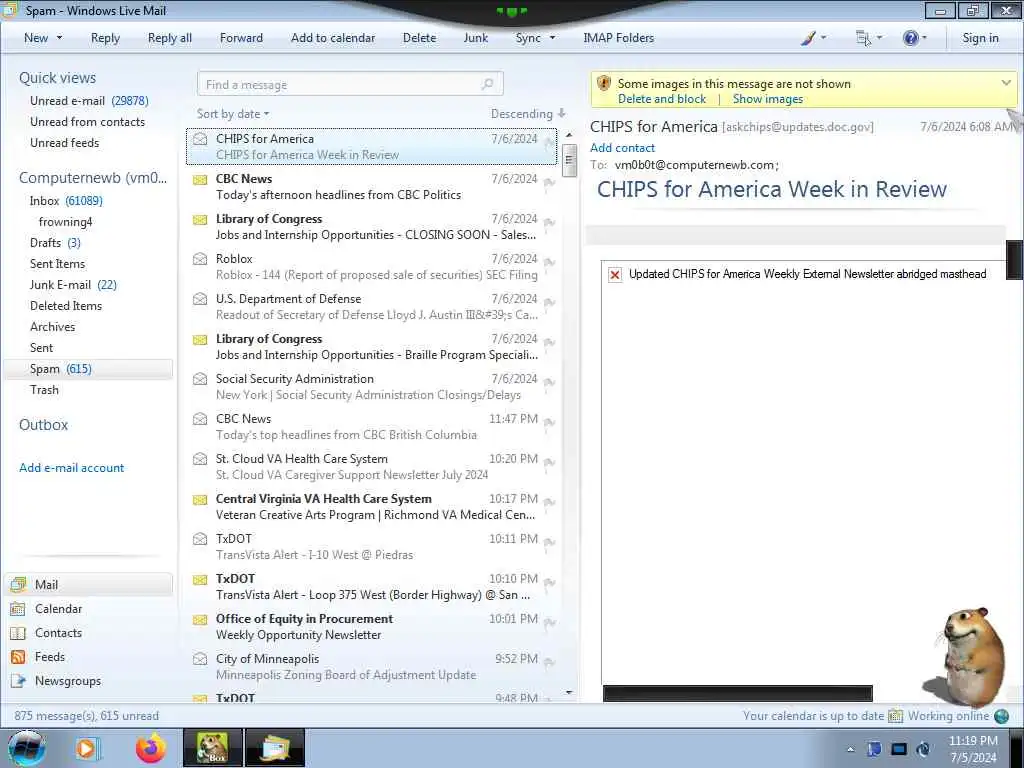Screen dimensions: 1024x768
Task: Click the Windows Live Mail taskbar button
Action: click(275, 748)
